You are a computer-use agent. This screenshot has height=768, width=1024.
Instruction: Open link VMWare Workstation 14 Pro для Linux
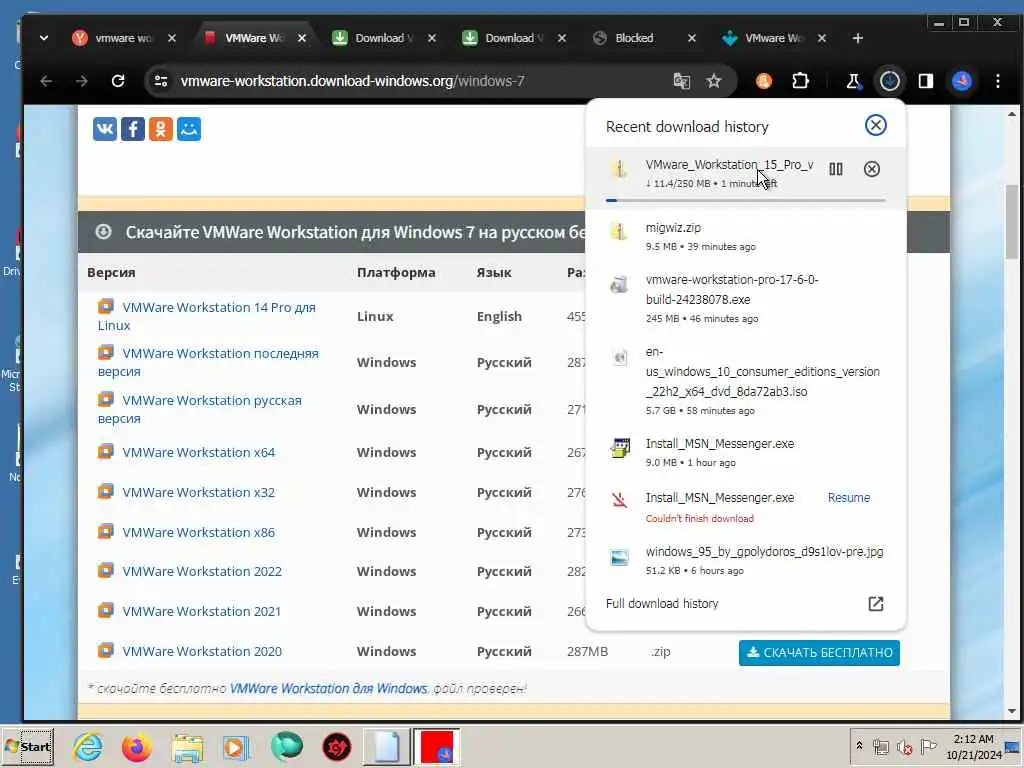click(x=206, y=316)
